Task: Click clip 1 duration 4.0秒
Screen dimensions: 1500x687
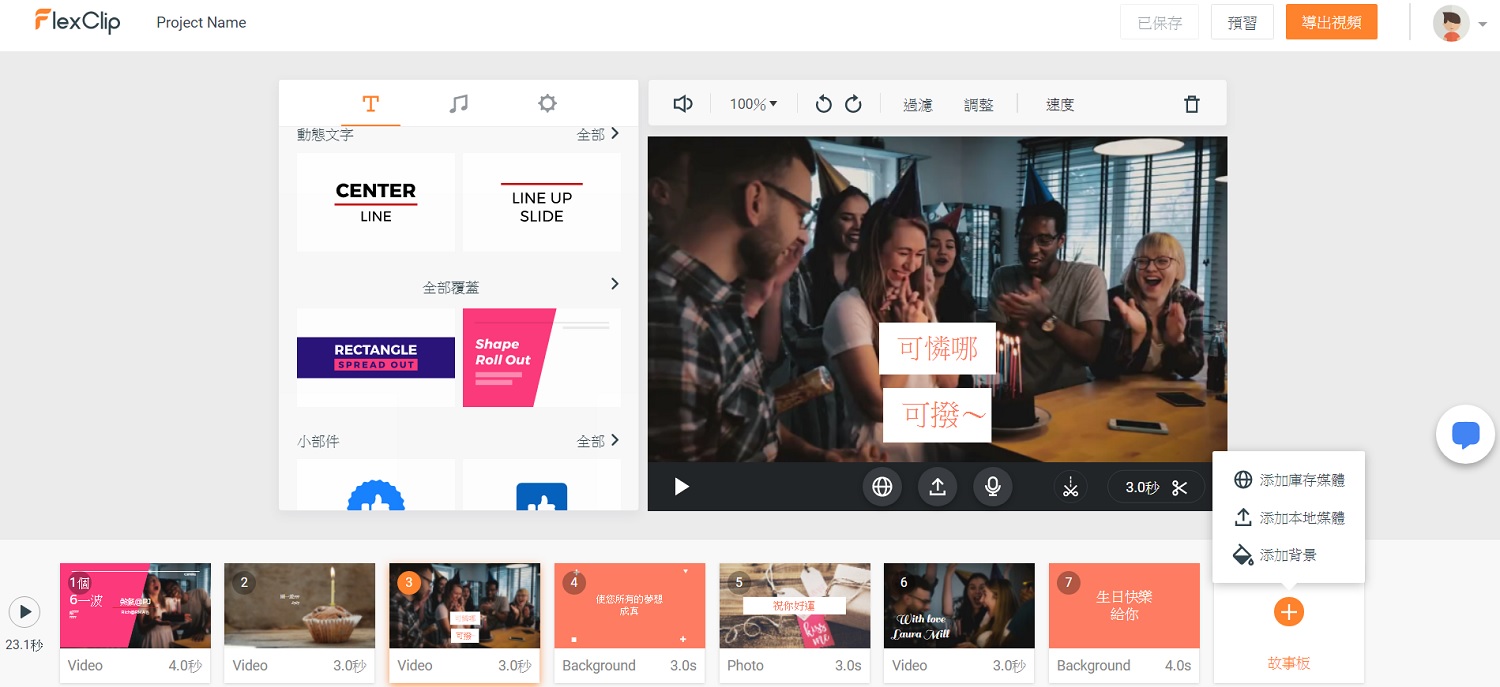Action: (x=185, y=666)
